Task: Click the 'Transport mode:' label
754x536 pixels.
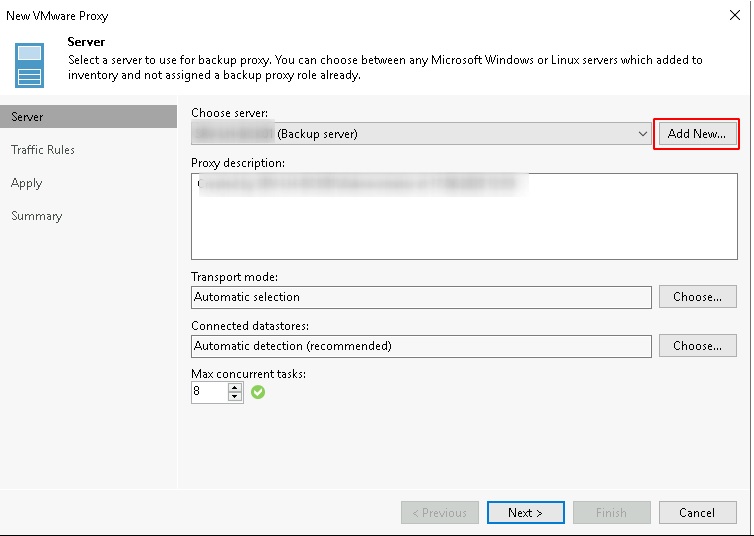Action: (234, 277)
